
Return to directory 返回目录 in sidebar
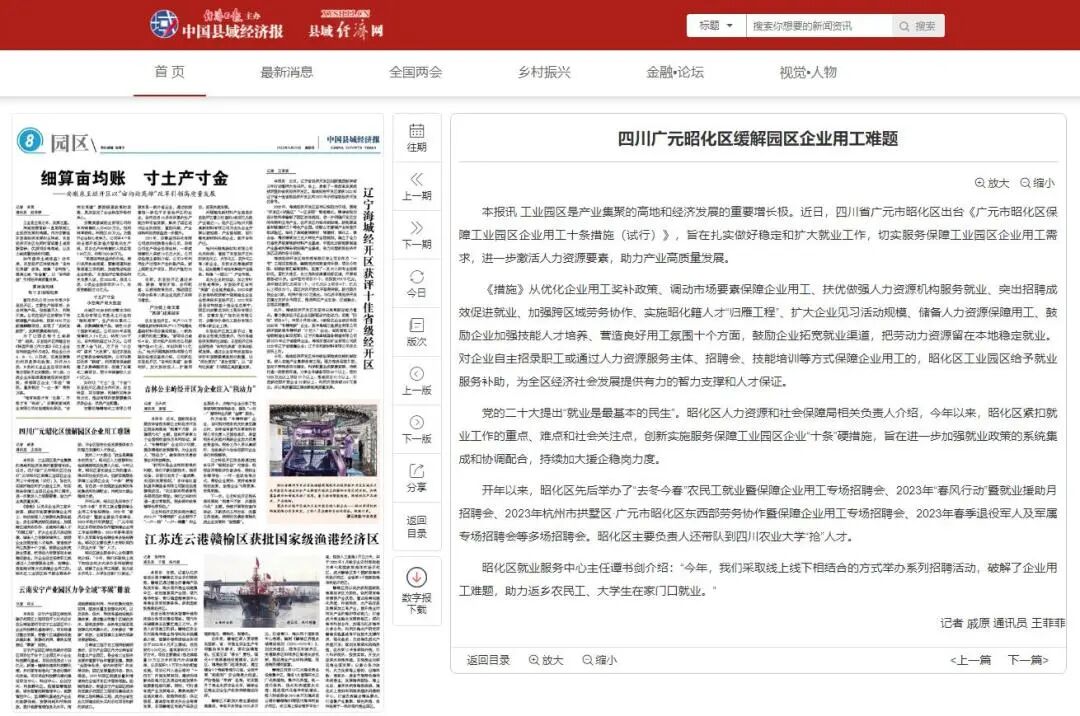tap(417, 527)
